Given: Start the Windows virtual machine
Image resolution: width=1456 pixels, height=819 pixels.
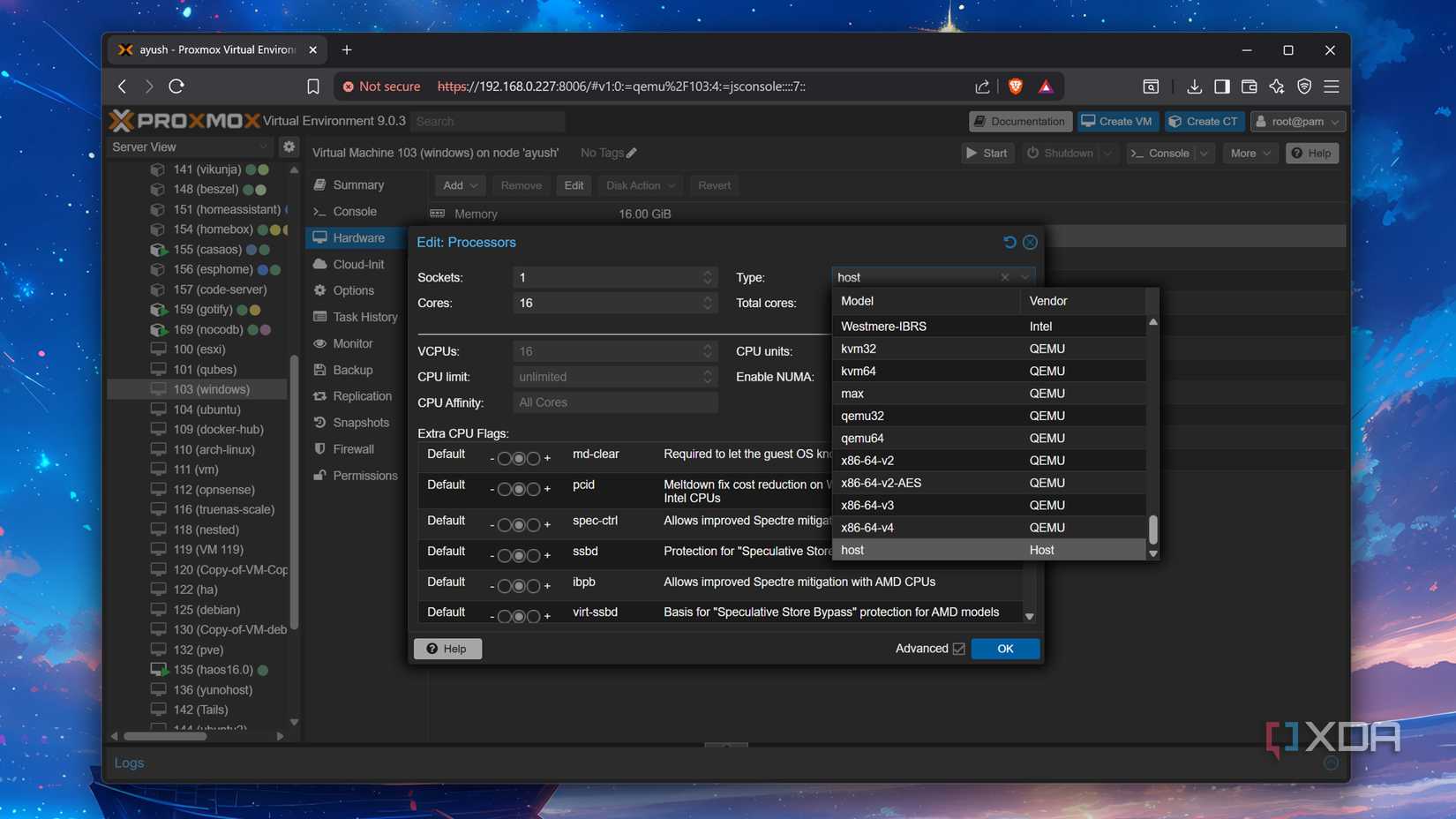Looking at the screenshot, I should (987, 153).
